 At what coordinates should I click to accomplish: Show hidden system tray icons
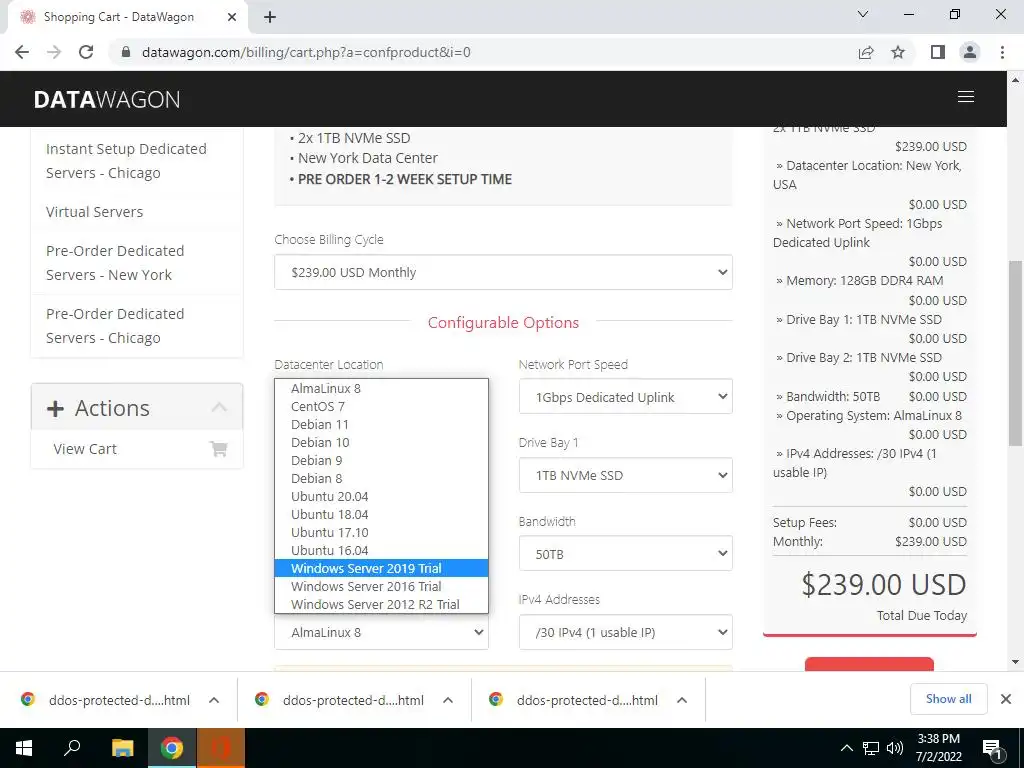click(846, 748)
